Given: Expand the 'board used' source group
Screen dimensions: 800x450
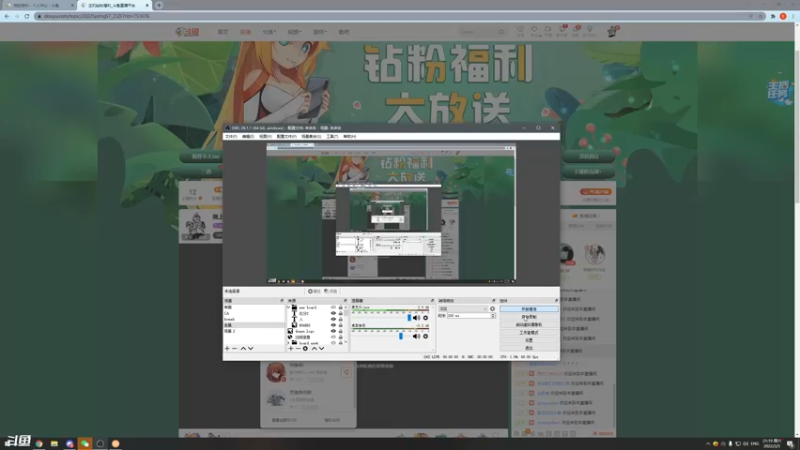Looking at the screenshot, I should click(289, 343).
